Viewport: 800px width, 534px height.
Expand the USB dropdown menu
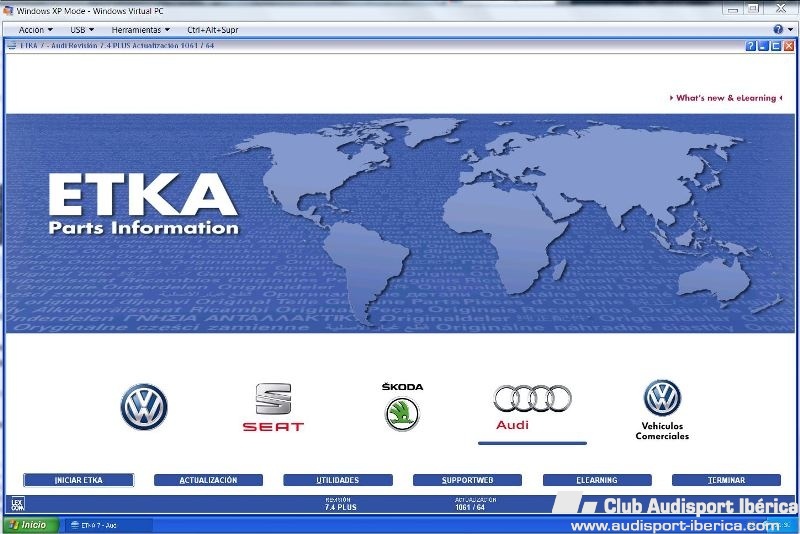point(82,30)
